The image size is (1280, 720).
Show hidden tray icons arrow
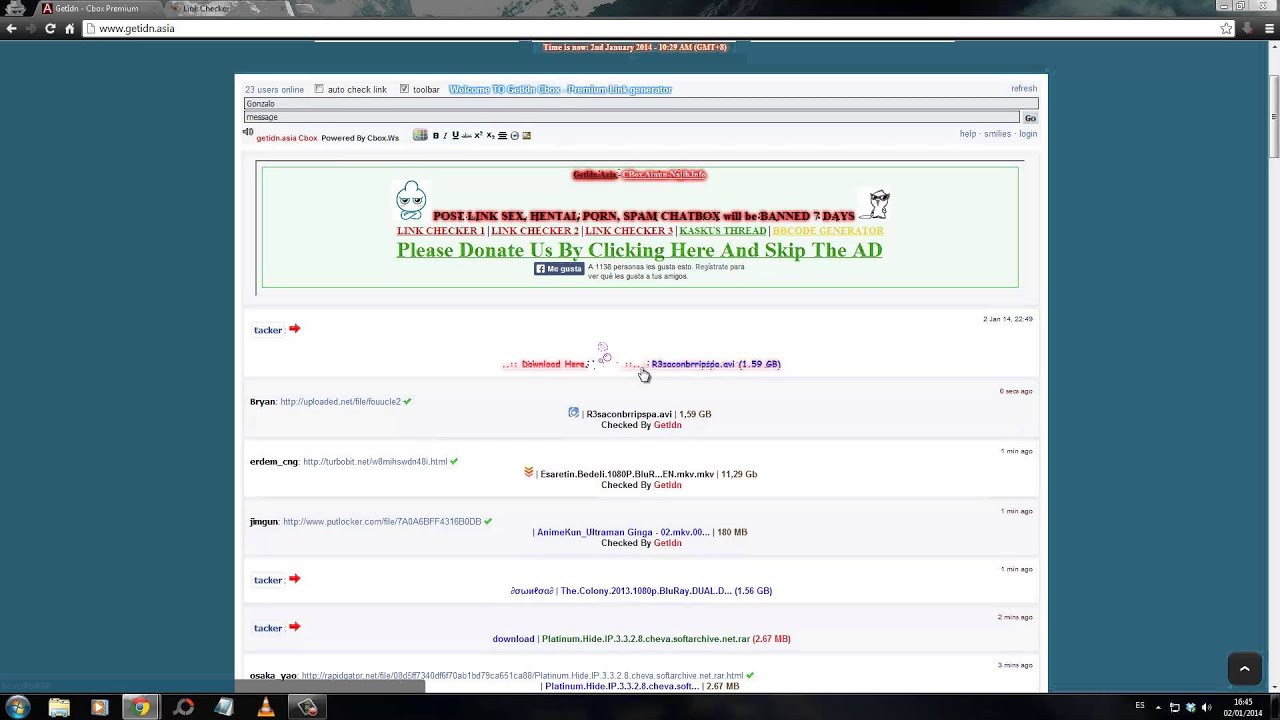pyautogui.click(x=1159, y=707)
